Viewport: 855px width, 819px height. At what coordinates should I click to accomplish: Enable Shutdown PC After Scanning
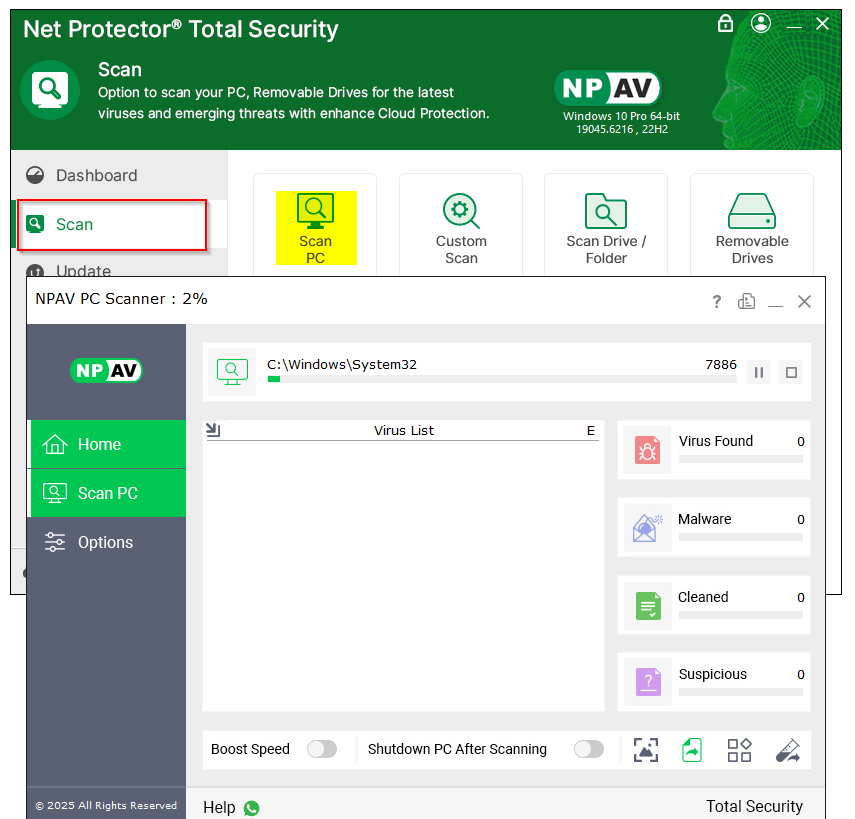(588, 749)
